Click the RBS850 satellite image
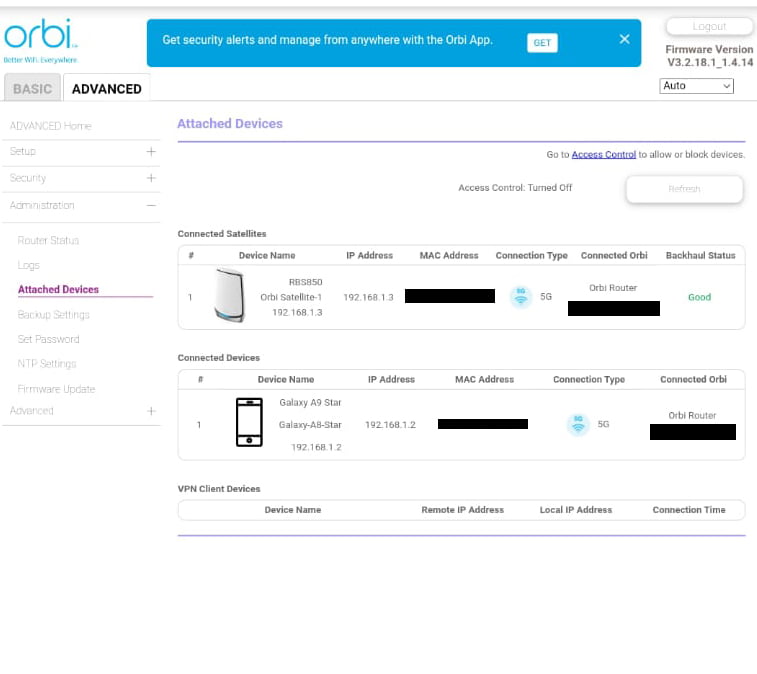The image size is (757, 674). tap(229, 295)
